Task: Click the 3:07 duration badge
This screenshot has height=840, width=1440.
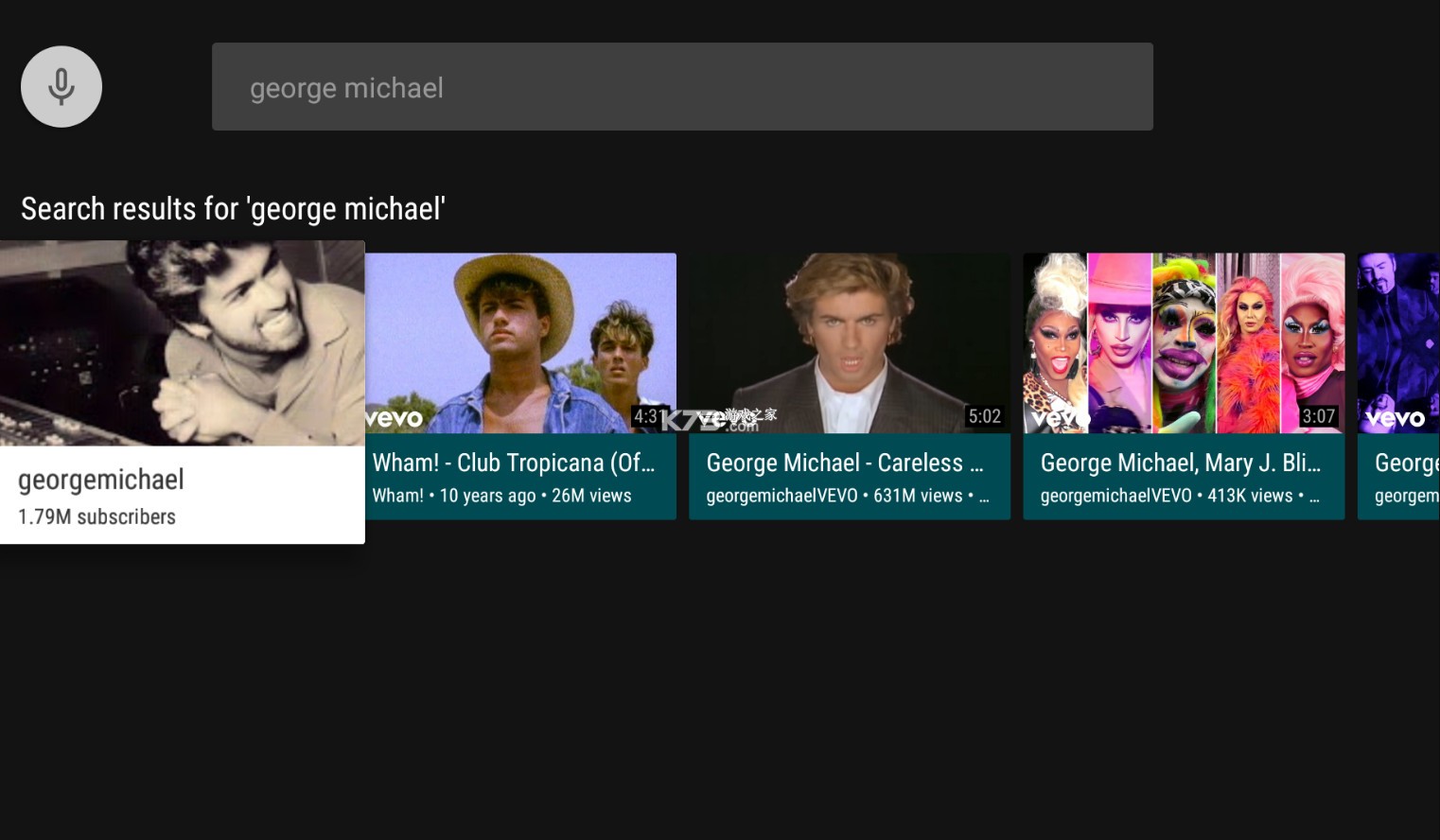Action: click(x=1318, y=416)
